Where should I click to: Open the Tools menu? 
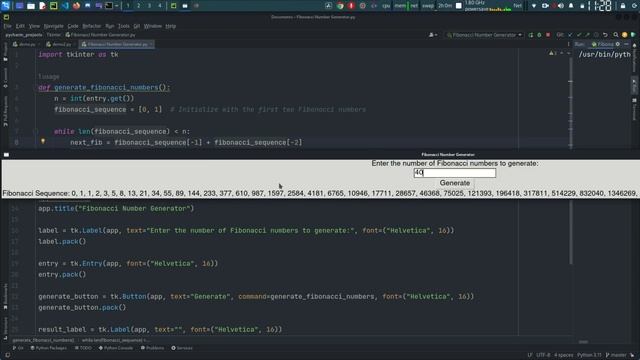pos(123,26)
